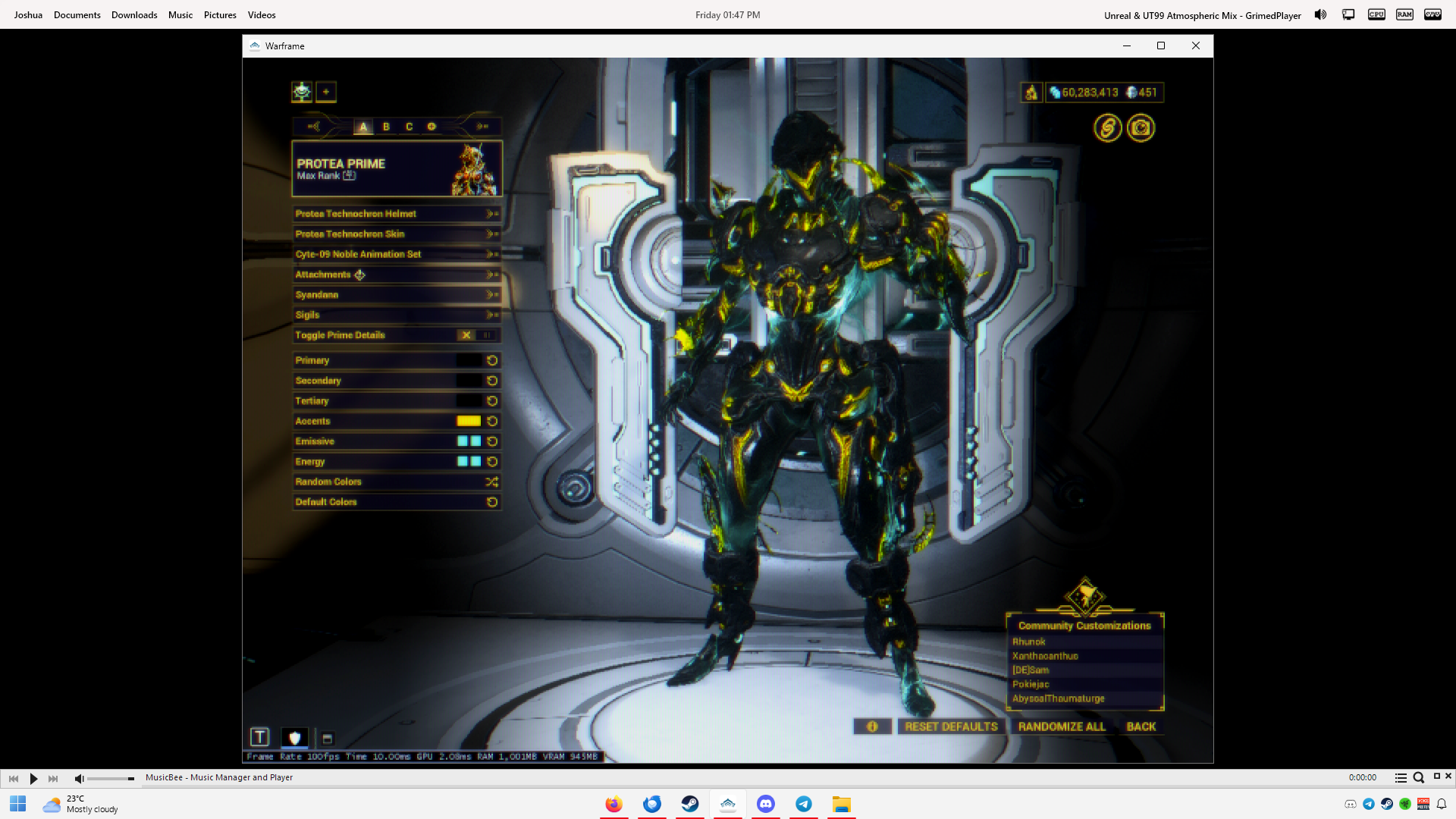
Task: Skip to next track in MusicBee
Action: (53, 779)
